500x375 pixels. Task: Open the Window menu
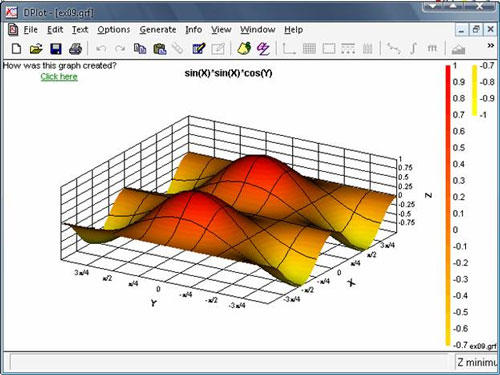tap(258, 30)
